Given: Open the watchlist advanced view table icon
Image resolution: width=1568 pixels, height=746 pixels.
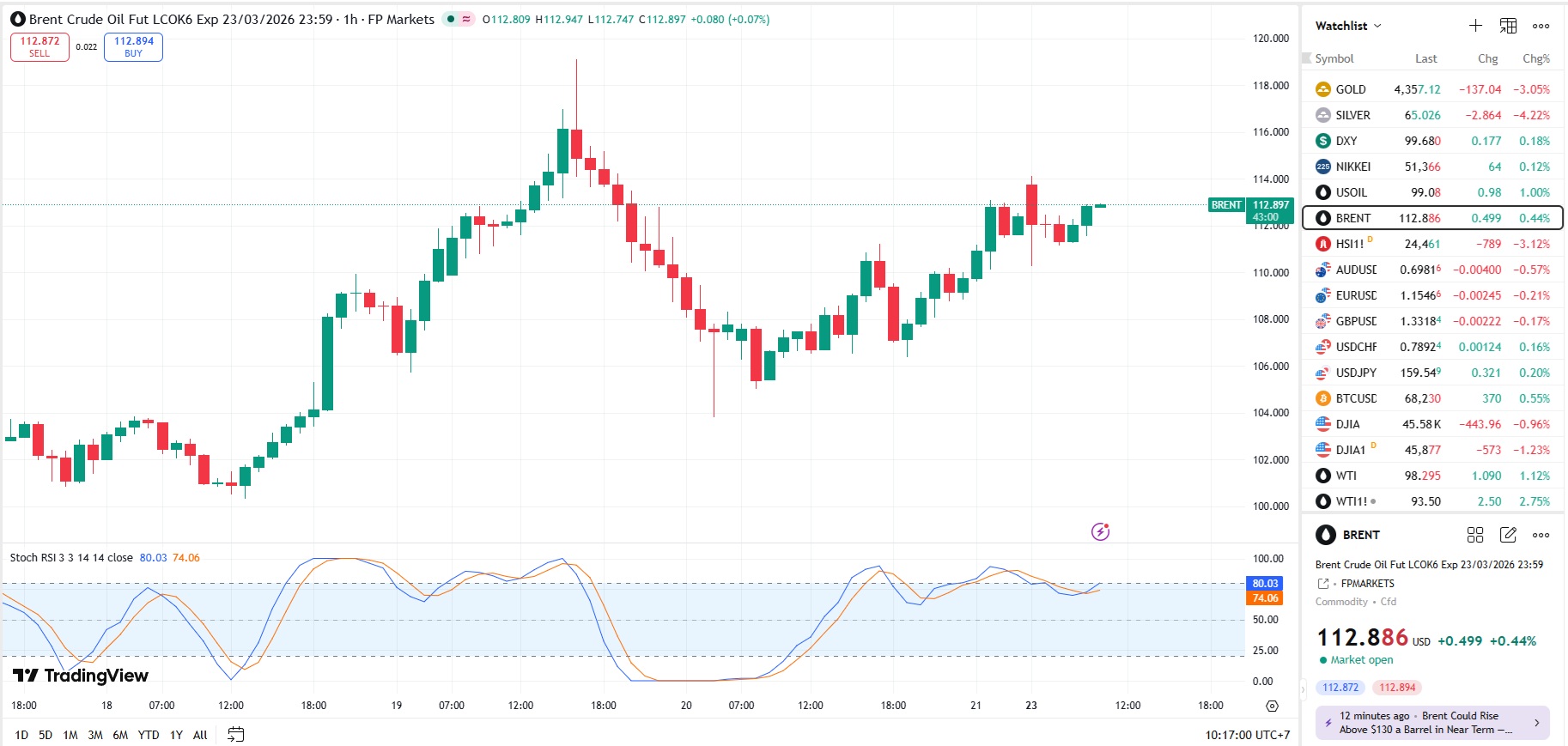Looking at the screenshot, I should pos(1508,26).
